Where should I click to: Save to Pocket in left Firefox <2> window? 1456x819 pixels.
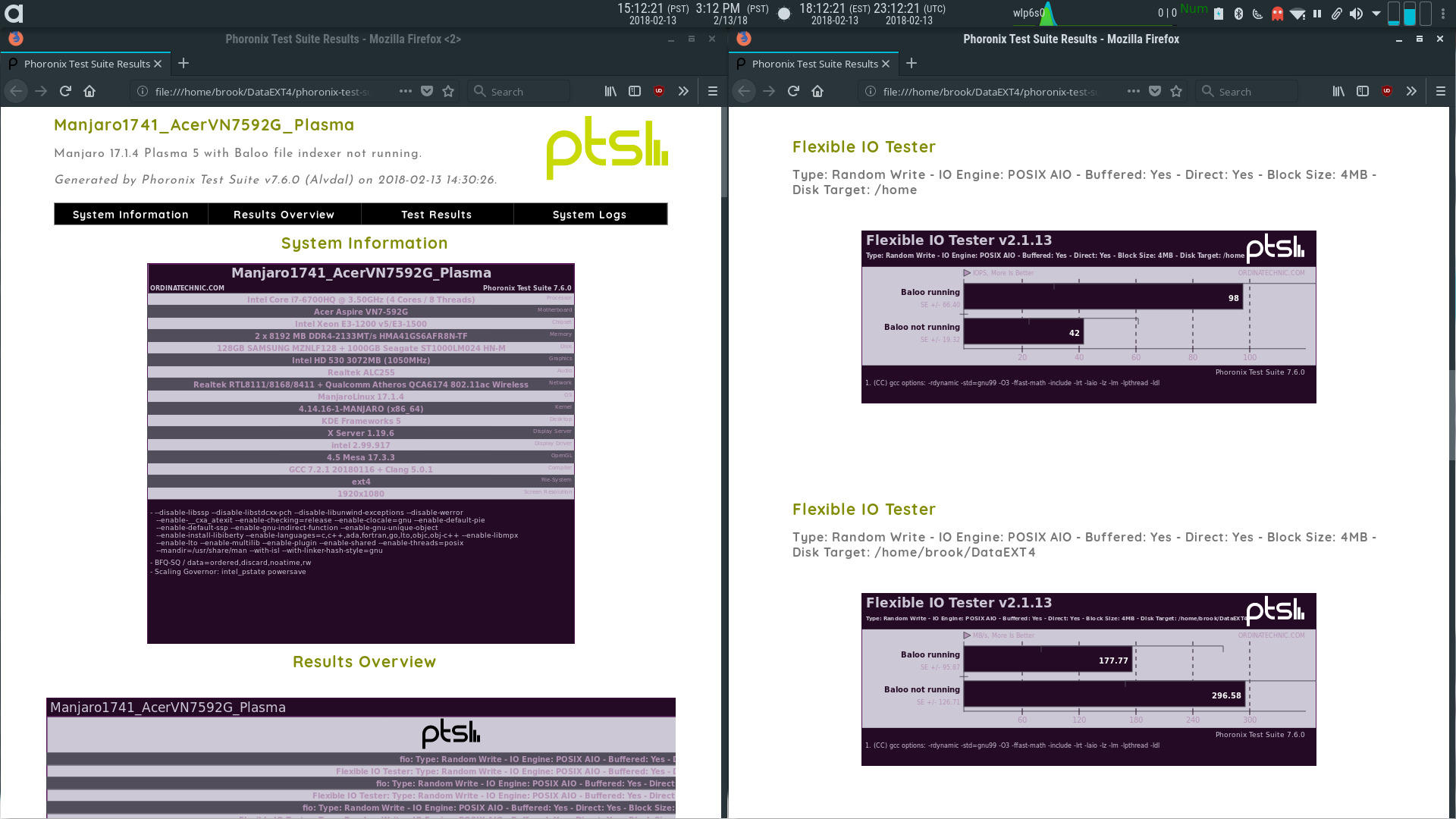427,91
